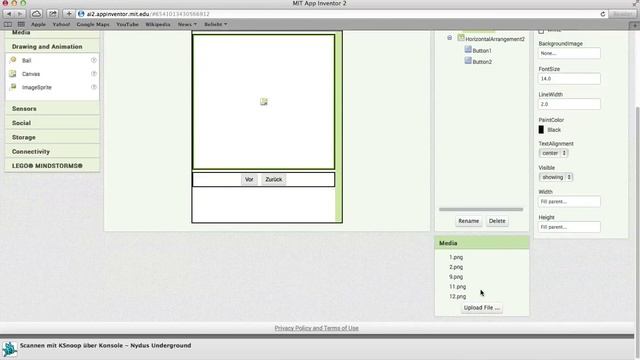Click the Width Fill parent field
This screenshot has width=640, height=360.
tap(569, 202)
